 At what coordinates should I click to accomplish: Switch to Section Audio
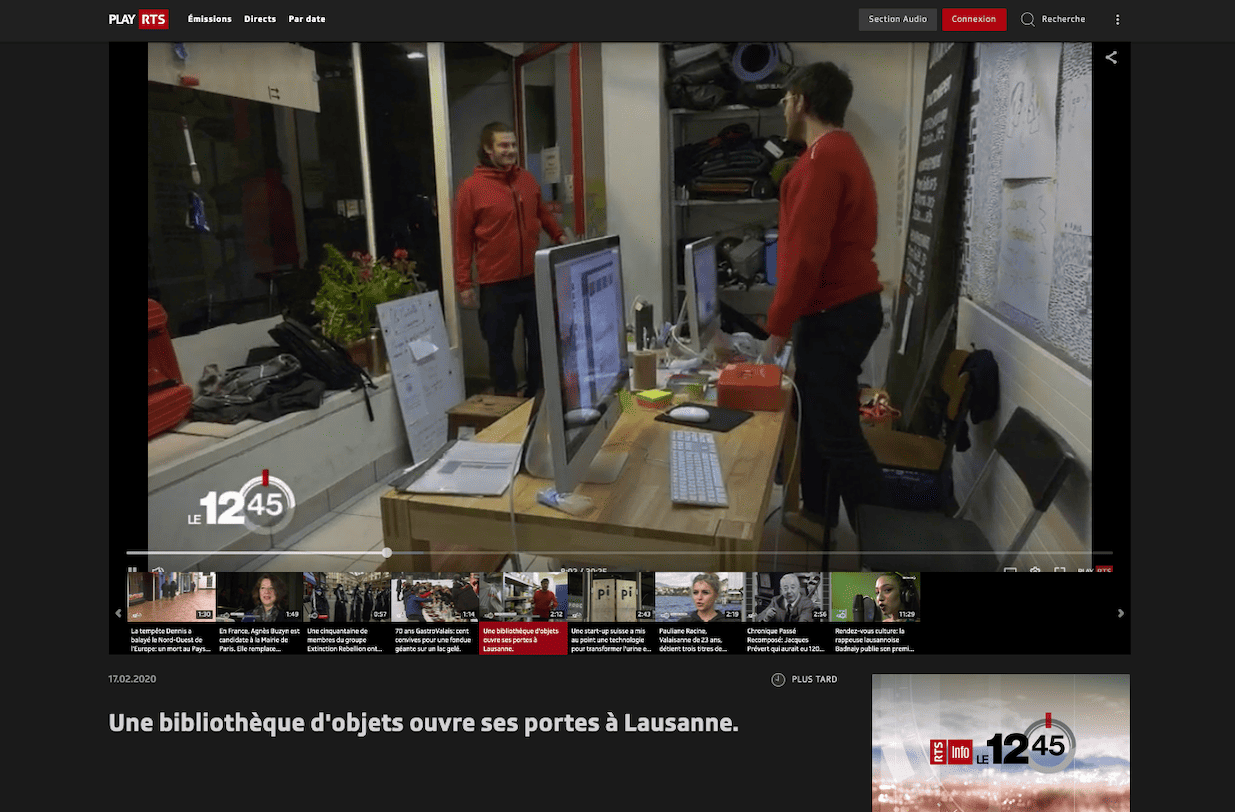click(x=898, y=19)
